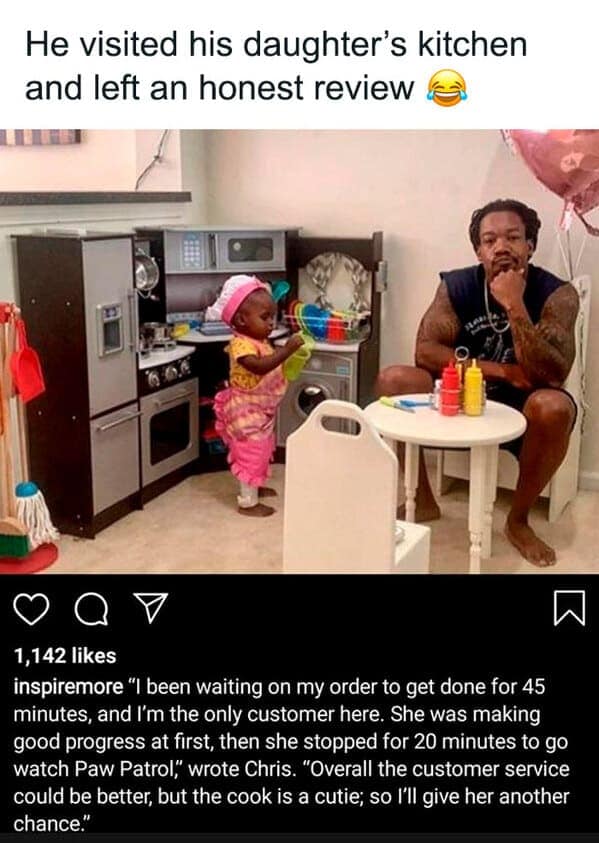Click the laughing-crying emoji in the headline
The width and height of the screenshot is (599, 843).
[x=447, y=88]
